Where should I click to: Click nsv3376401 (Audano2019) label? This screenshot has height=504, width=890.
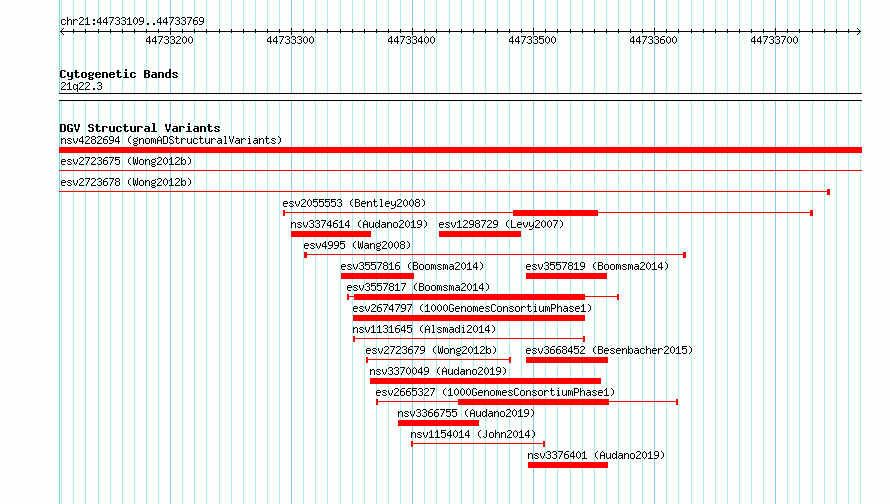pyautogui.click(x=596, y=455)
